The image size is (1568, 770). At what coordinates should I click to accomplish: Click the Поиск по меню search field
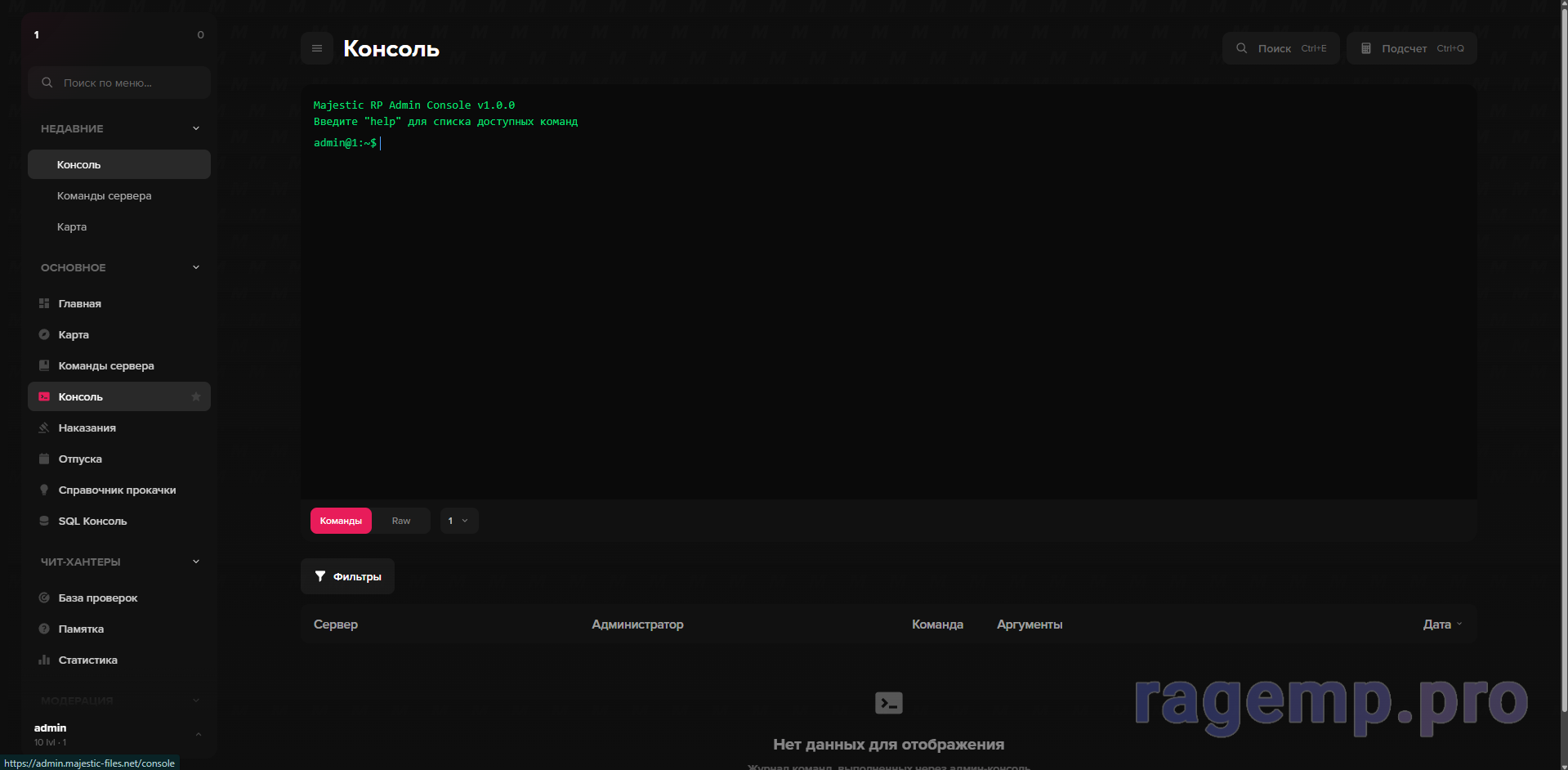click(119, 83)
